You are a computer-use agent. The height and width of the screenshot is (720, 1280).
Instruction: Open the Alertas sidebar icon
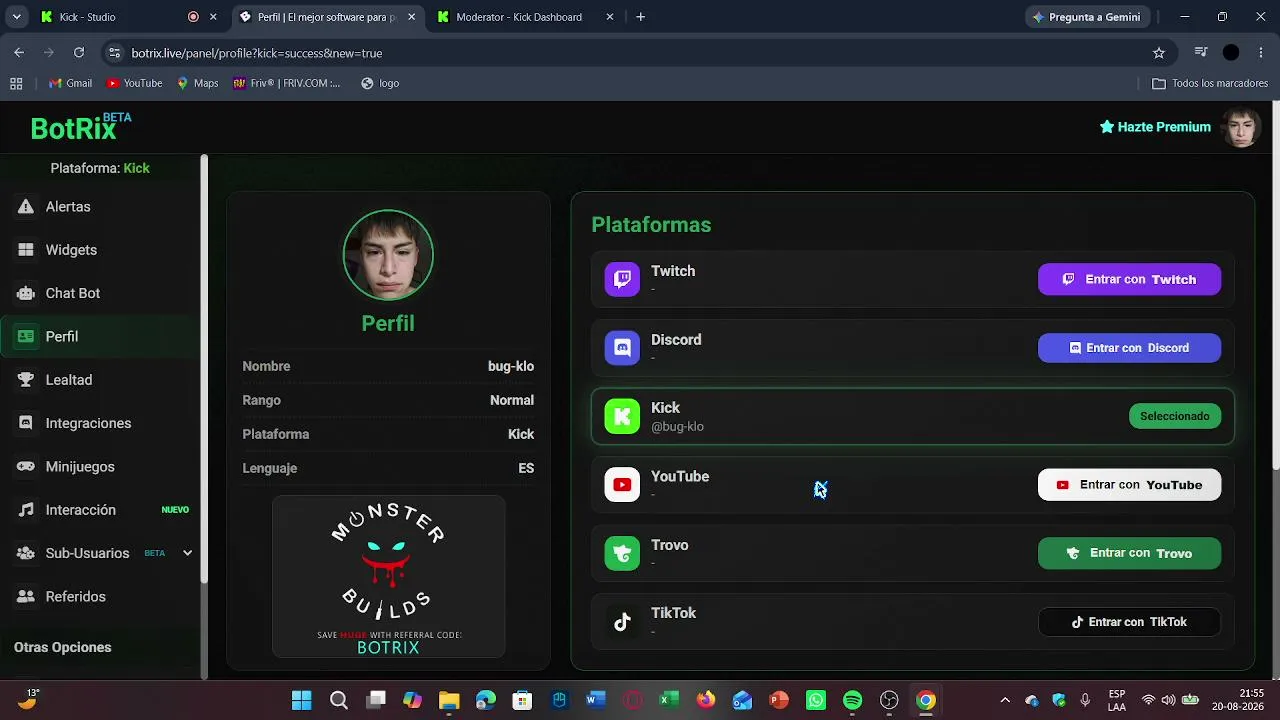coord(26,207)
